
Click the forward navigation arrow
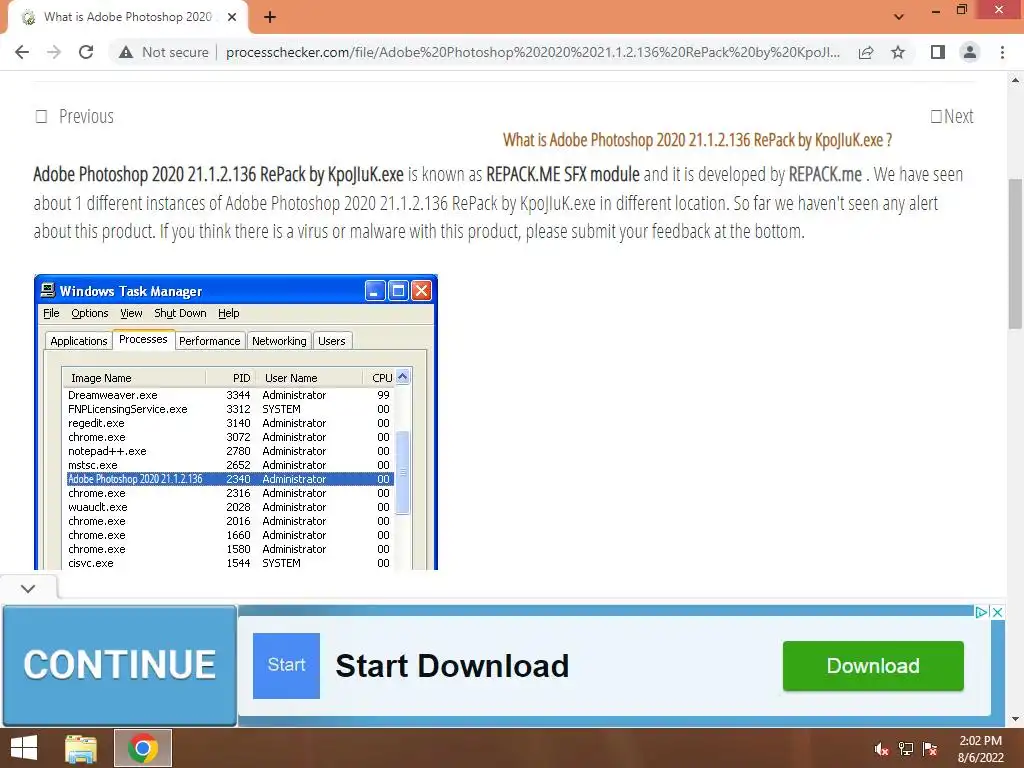(54, 52)
